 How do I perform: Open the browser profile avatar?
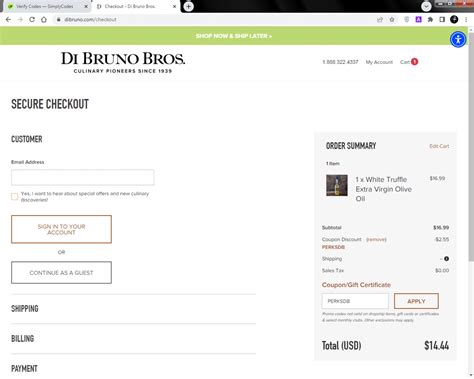click(454, 20)
